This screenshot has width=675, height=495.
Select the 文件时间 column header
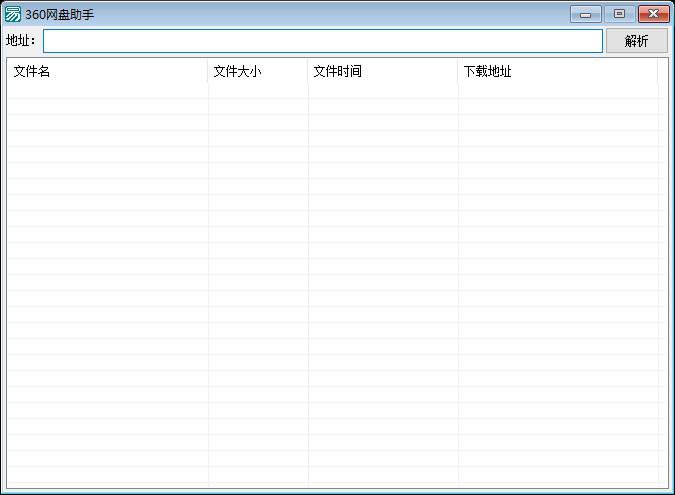tap(382, 72)
